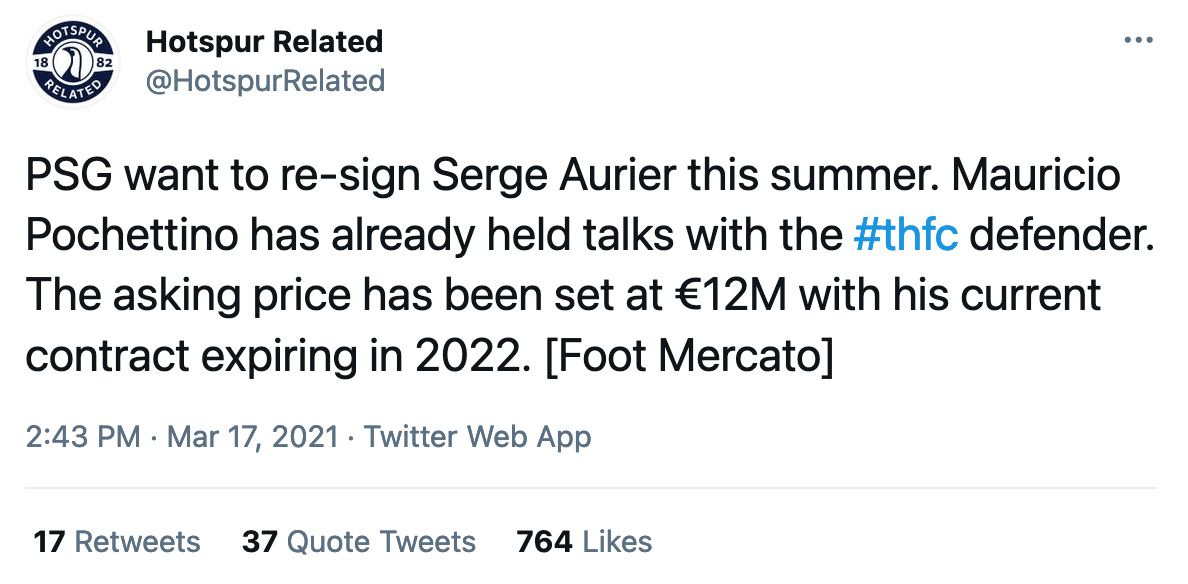Open the Twitter Web App source link

(477, 437)
